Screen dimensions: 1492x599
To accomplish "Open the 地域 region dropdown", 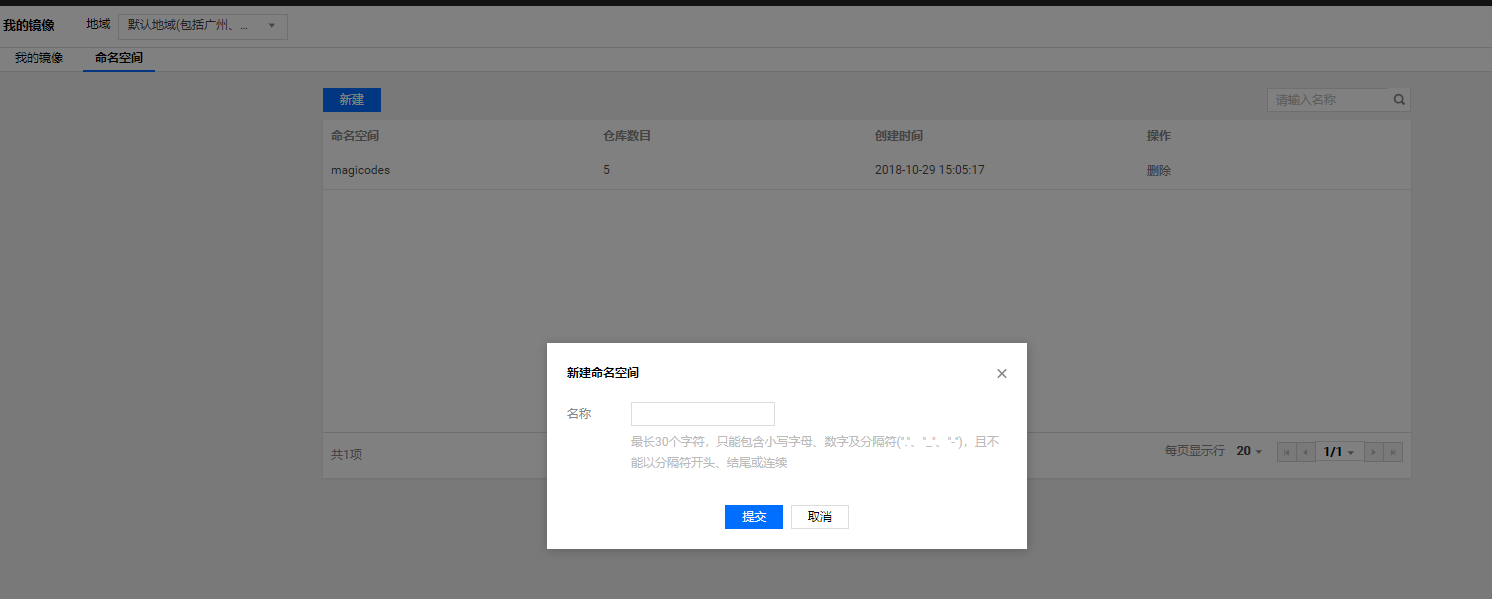I will pyautogui.click(x=203, y=27).
